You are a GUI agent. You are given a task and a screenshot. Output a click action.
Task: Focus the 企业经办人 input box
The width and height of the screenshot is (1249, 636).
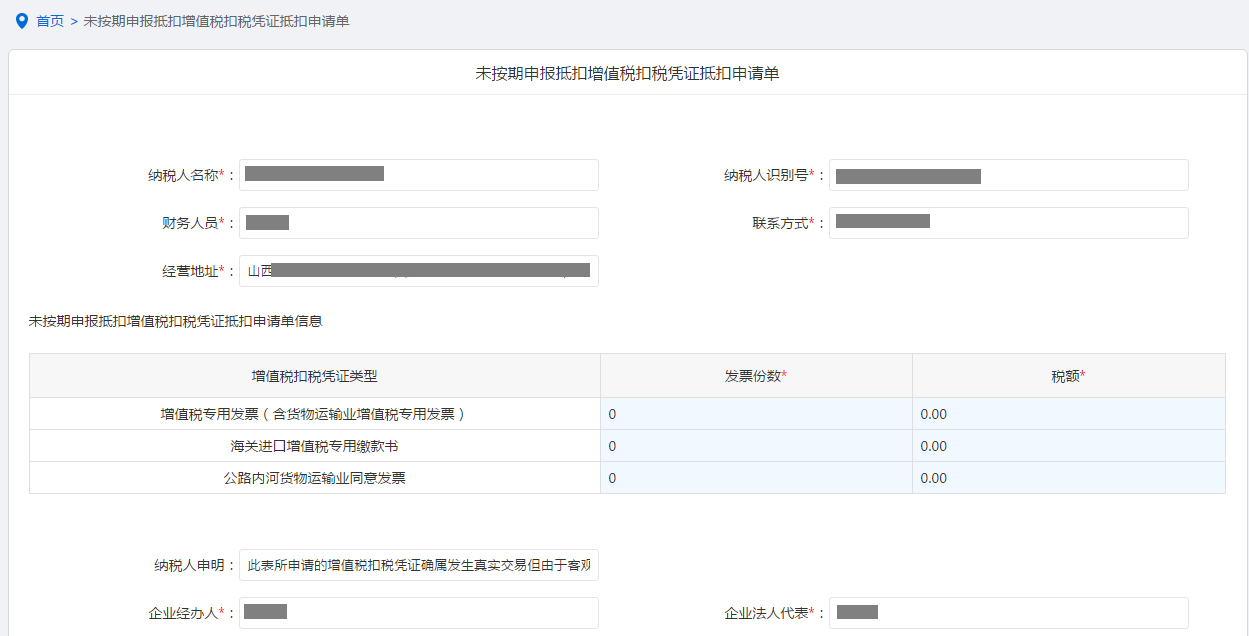pyautogui.click(x=418, y=613)
